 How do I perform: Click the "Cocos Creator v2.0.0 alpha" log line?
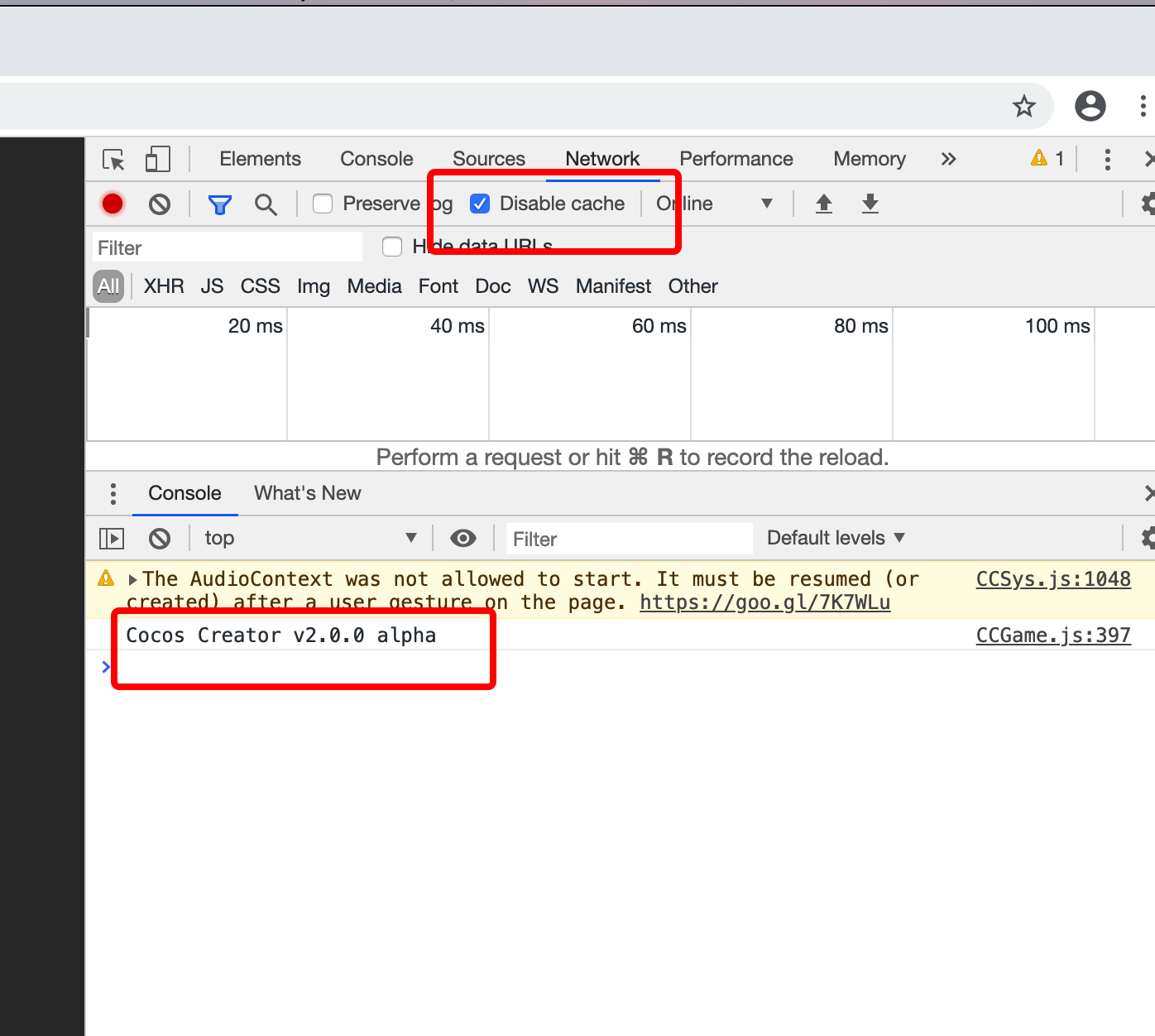tap(280, 636)
